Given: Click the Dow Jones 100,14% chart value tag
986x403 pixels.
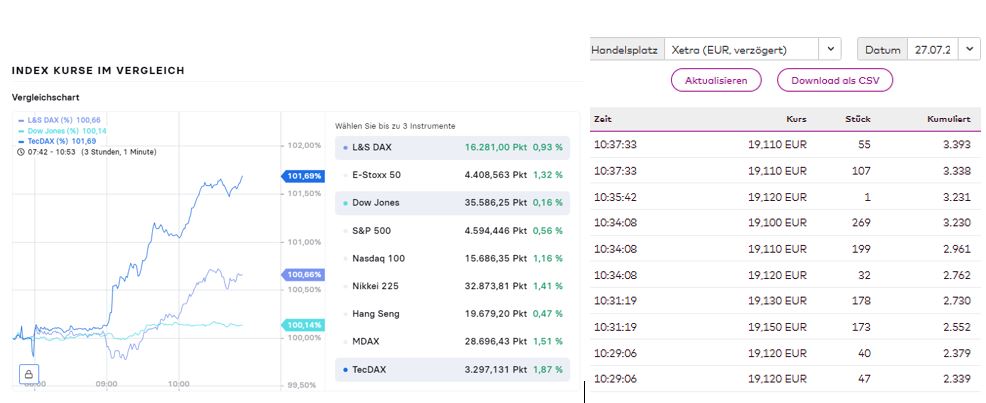Looking at the screenshot, I should 303,325.
